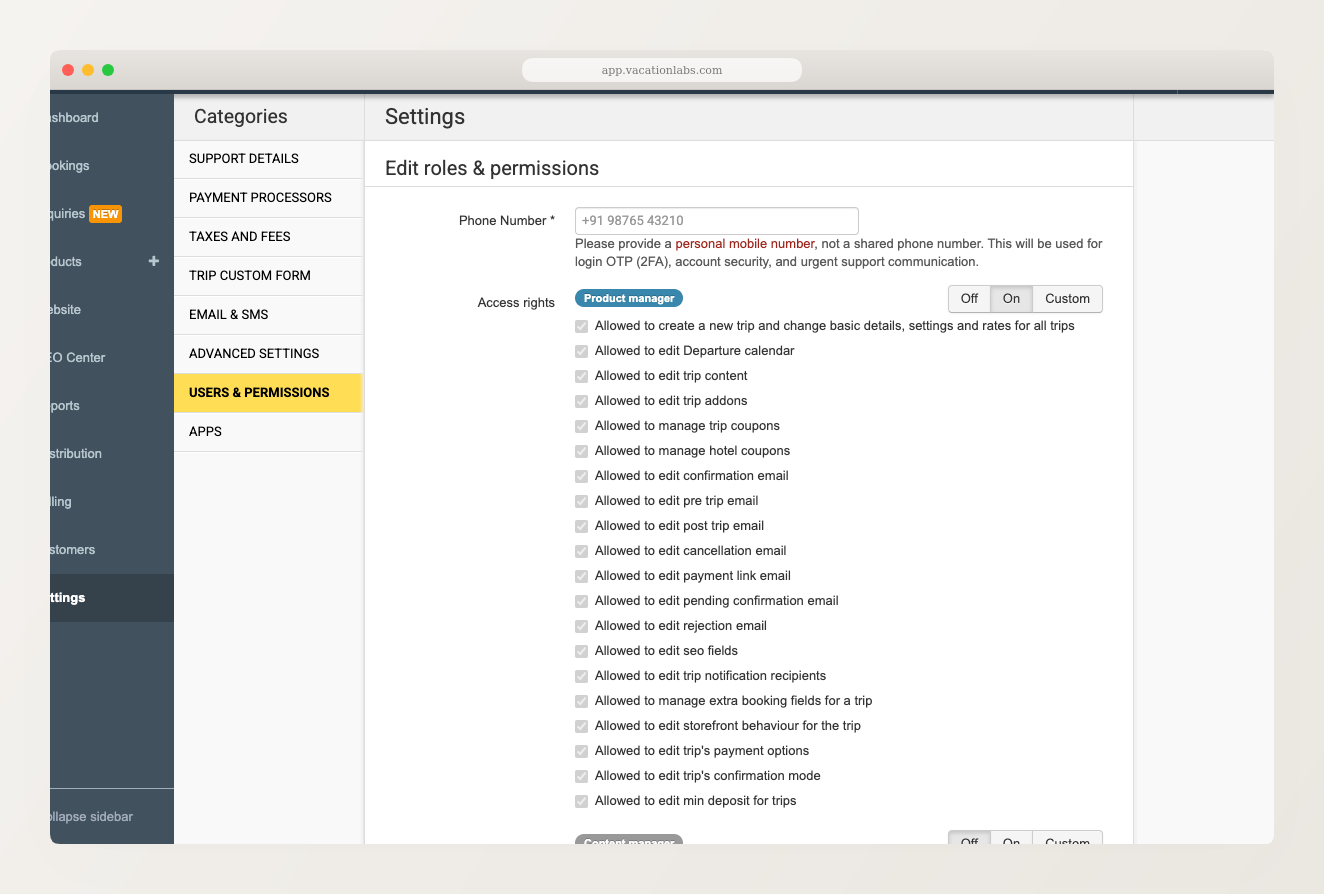The height and width of the screenshot is (894, 1324).
Task: Check Allowed to edit min deposit for trips
Action: point(581,801)
